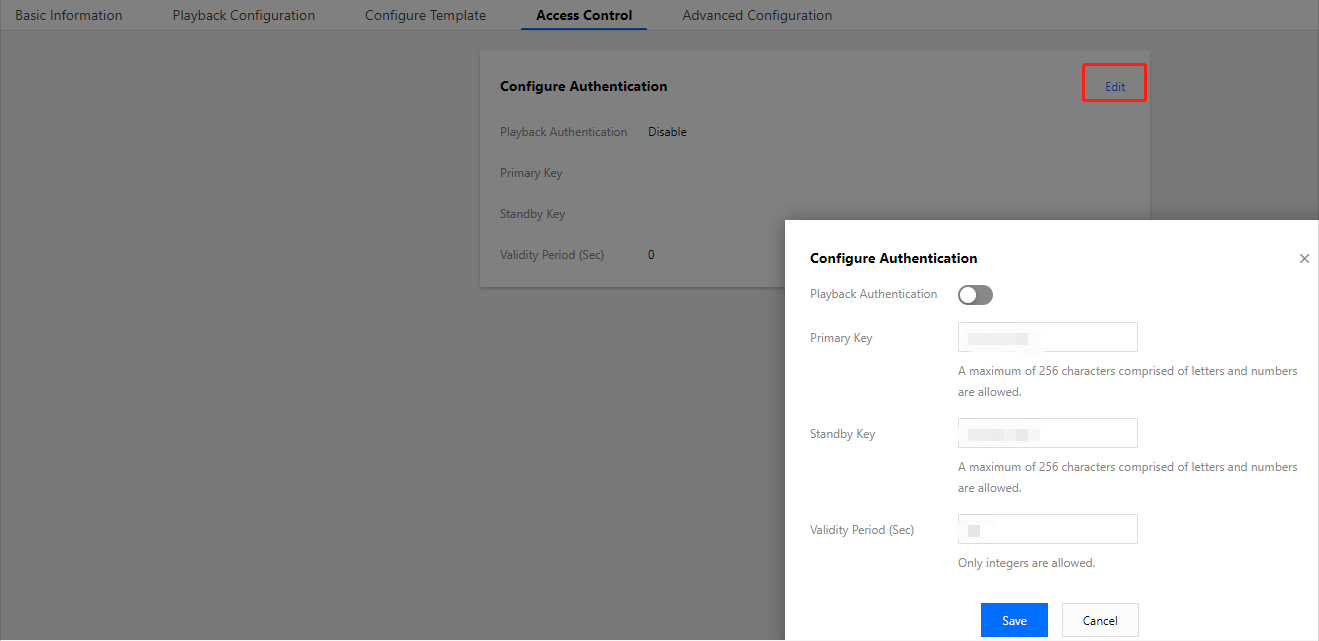Screen dimensions: 1319x641
Task: Click the Disable status value in background panel
Action: [667, 132]
